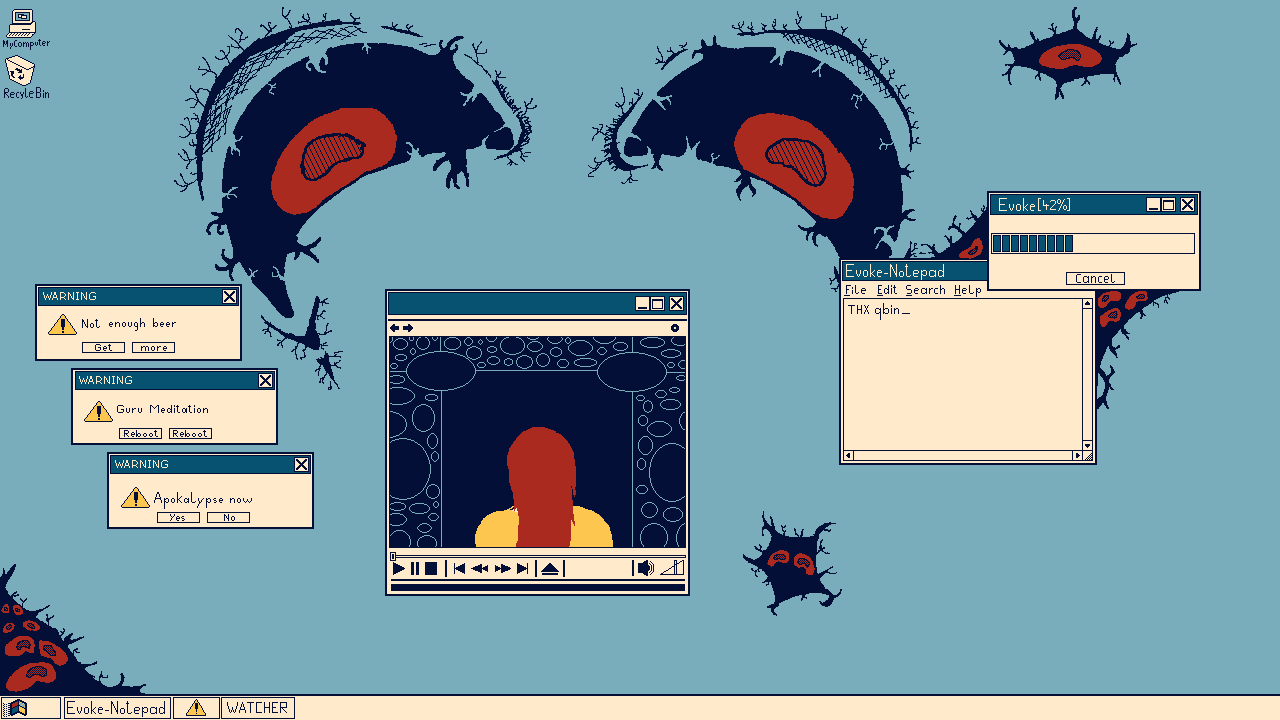Open the Recycle Bin desktop icon

pyautogui.click(x=22, y=75)
